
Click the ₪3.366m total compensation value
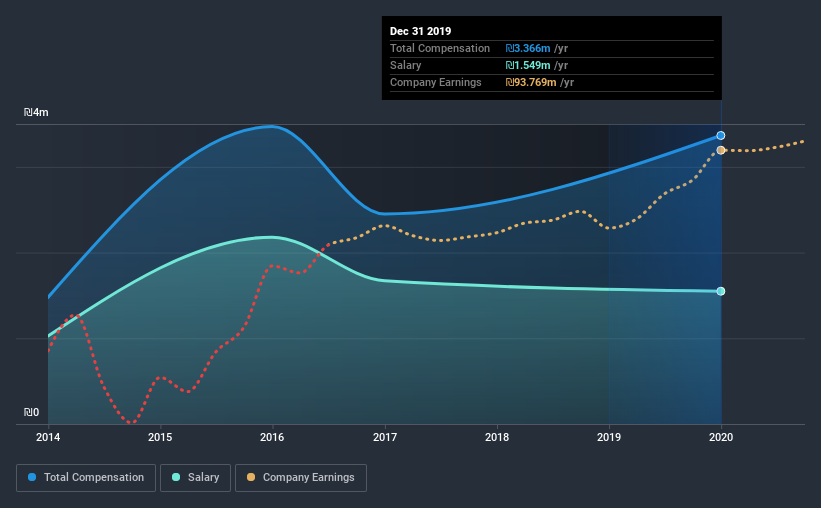click(x=528, y=49)
